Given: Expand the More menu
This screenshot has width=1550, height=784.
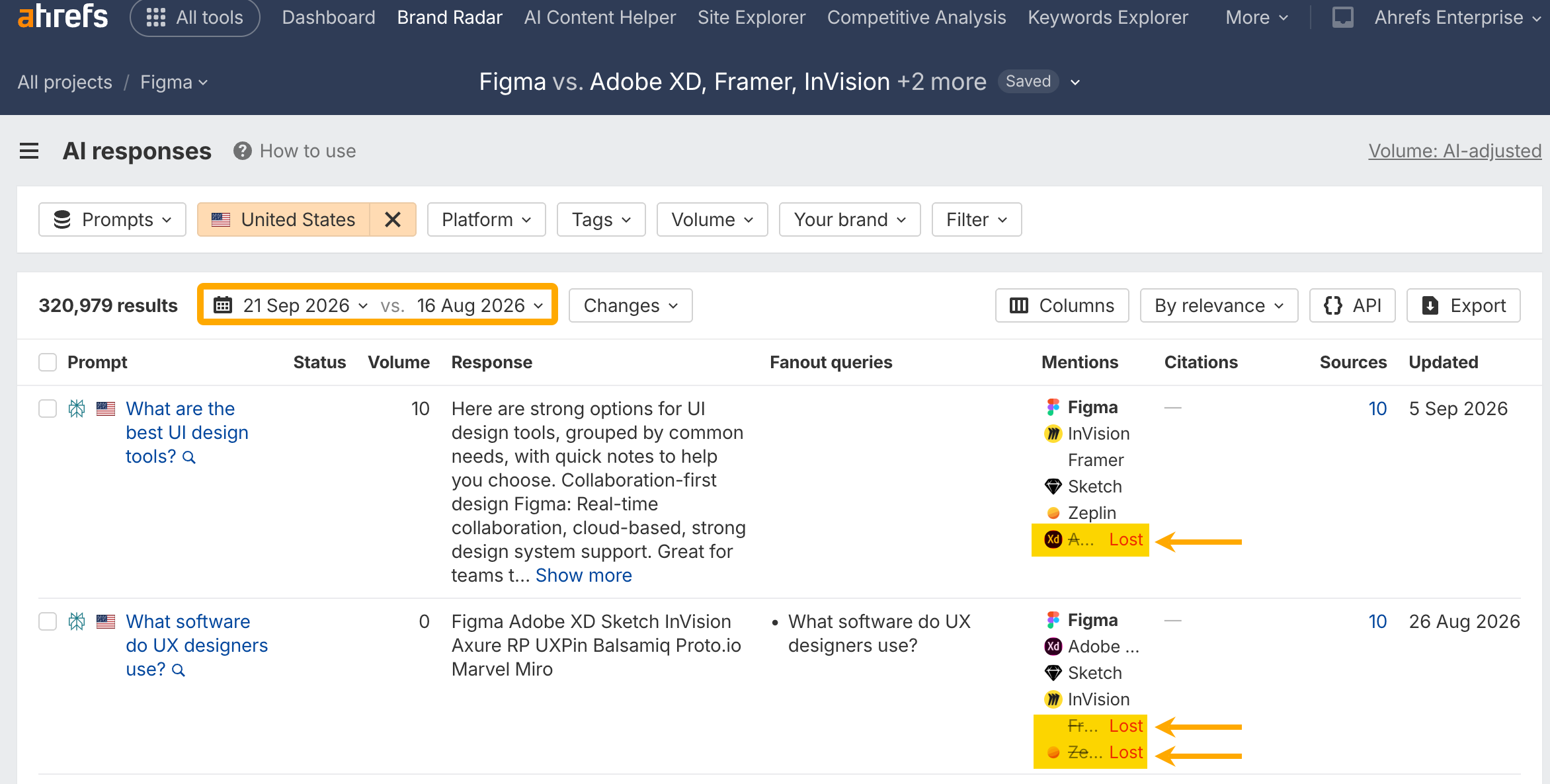Looking at the screenshot, I should click(1256, 17).
